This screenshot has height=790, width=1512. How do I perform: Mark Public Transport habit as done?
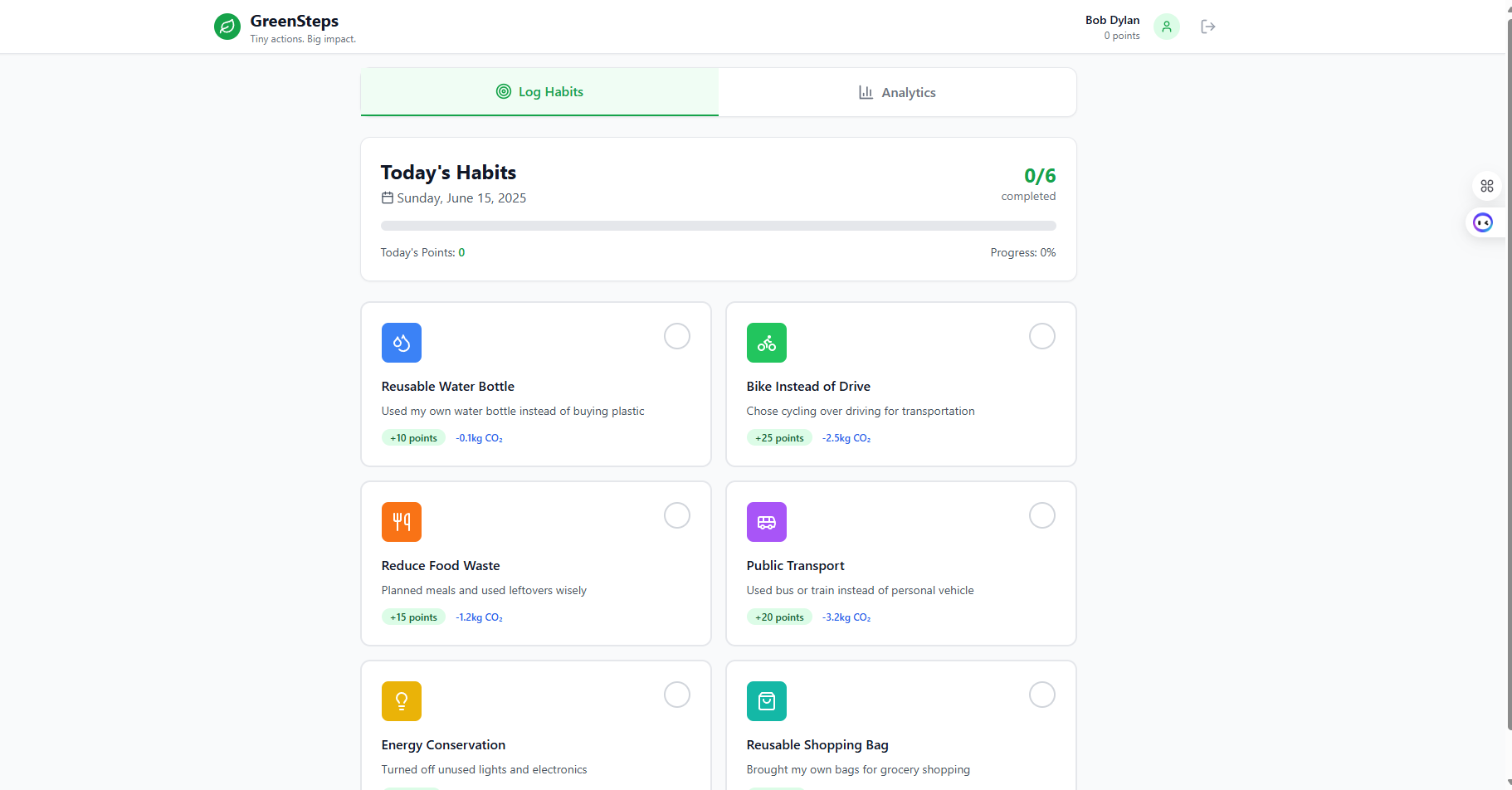click(x=1042, y=515)
